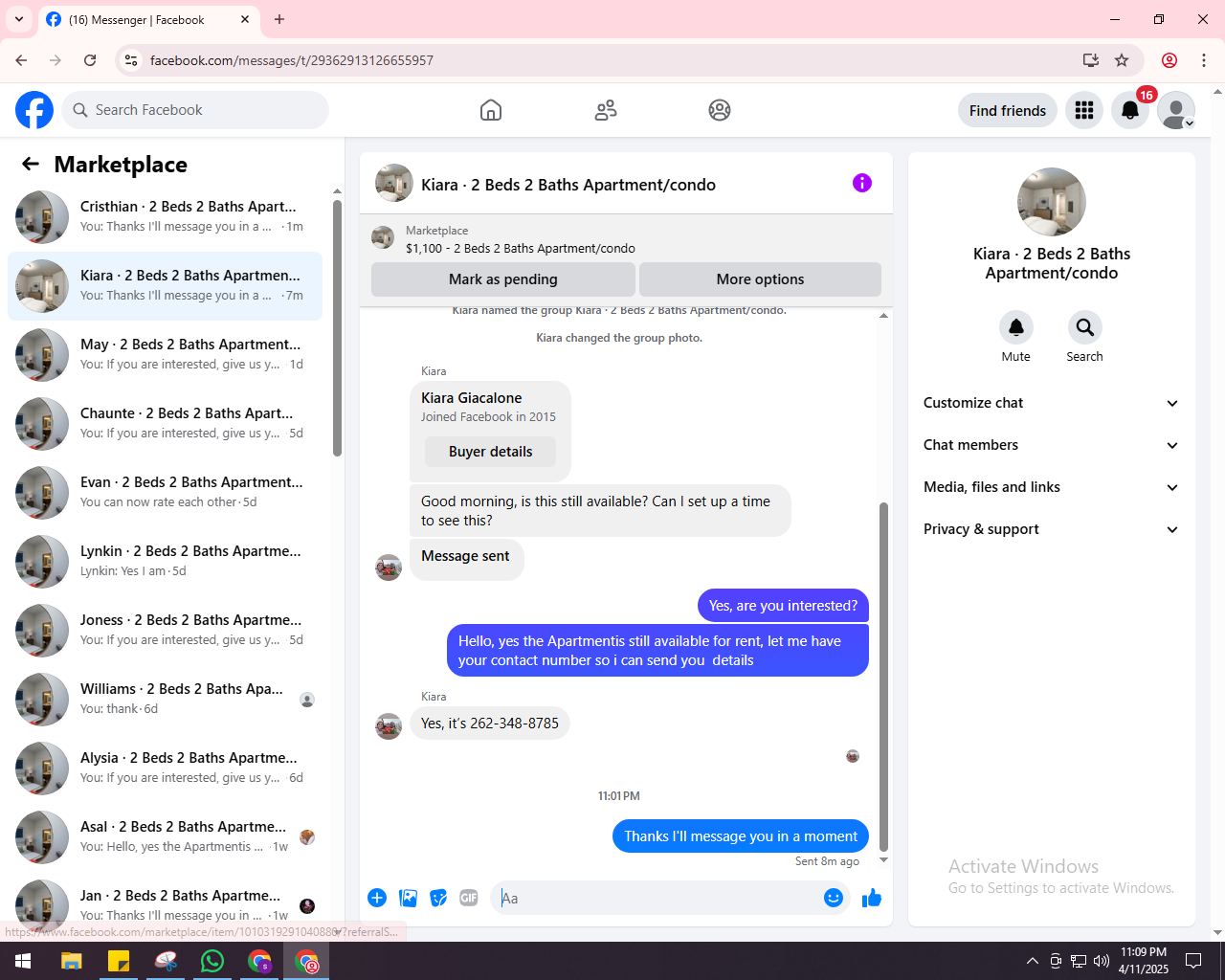
Task: Choose a GIF from the composer
Action: point(469,898)
